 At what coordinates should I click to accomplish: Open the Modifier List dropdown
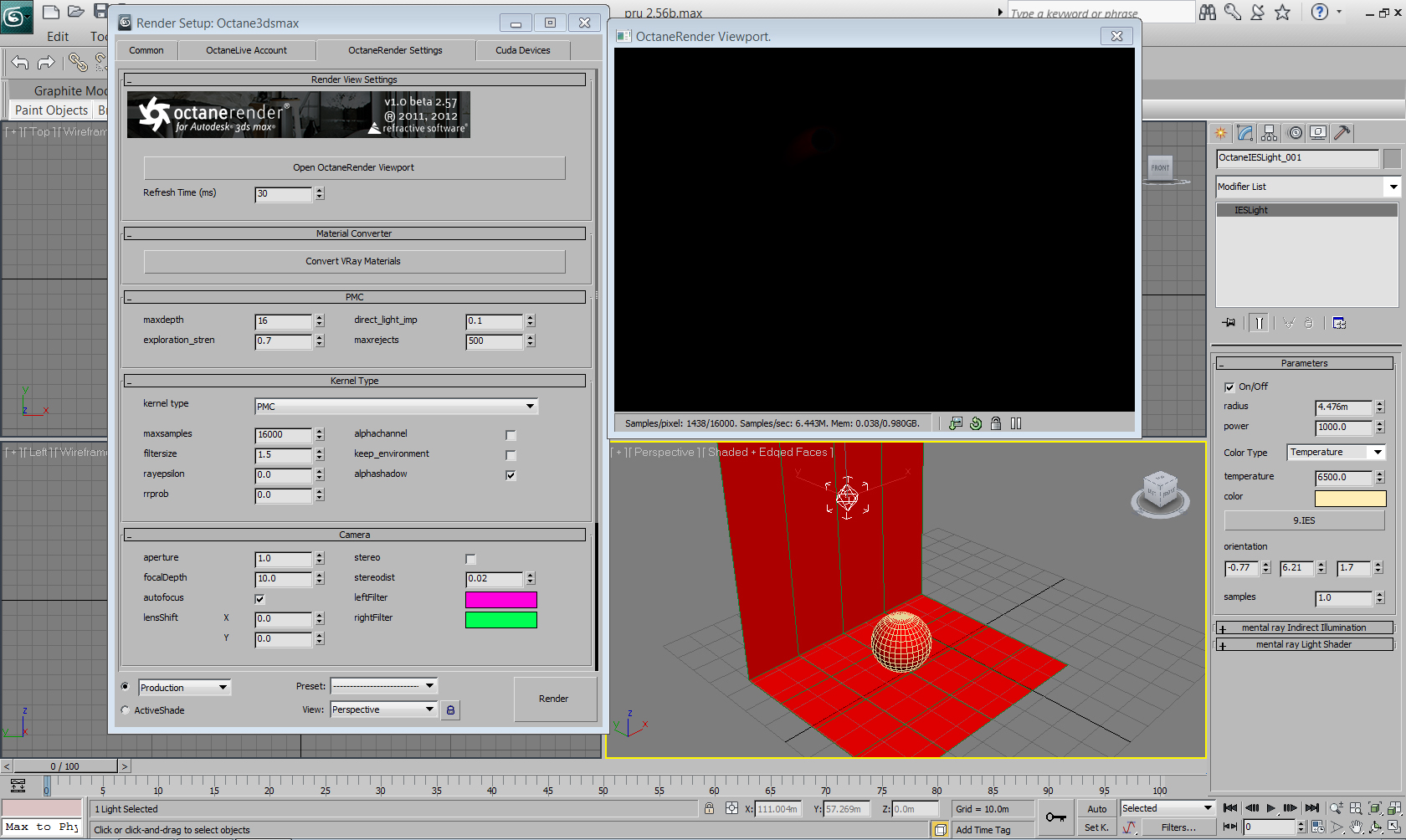pyautogui.click(x=1308, y=187)
